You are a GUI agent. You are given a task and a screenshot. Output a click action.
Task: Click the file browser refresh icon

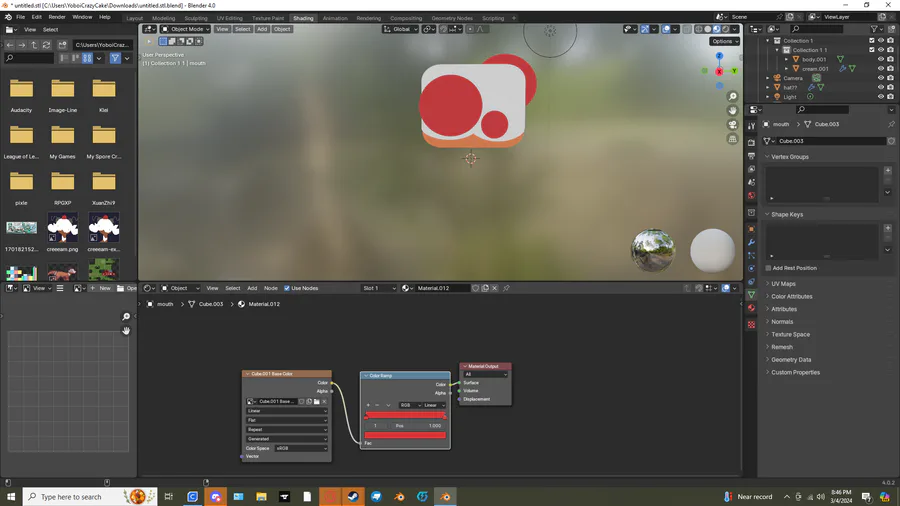coord(46,45)
